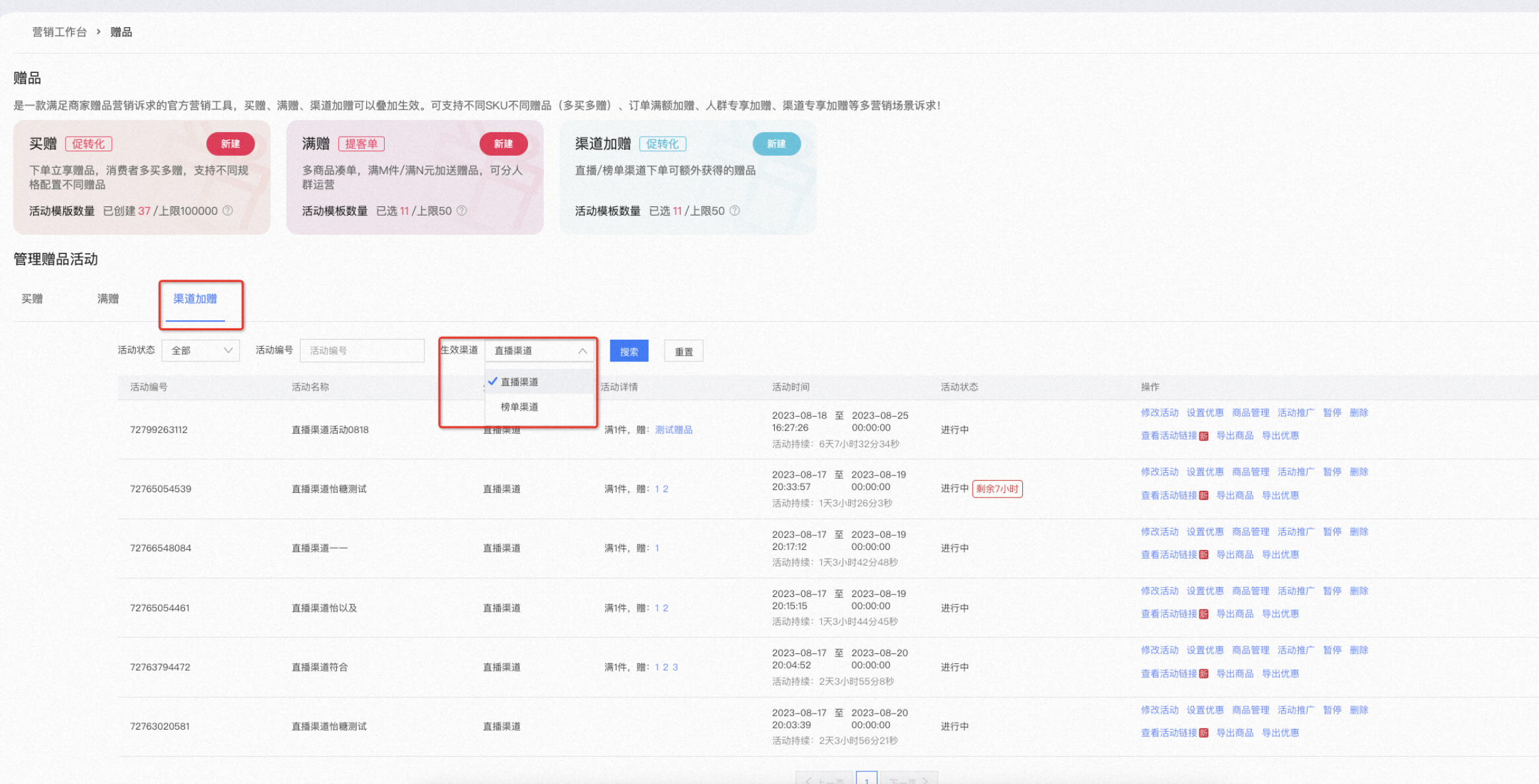Image resolution: width=1539 pixels, height=784 pixels.
Task: Click the help icon on 满赠 card
Action: [x=462, y=210]
